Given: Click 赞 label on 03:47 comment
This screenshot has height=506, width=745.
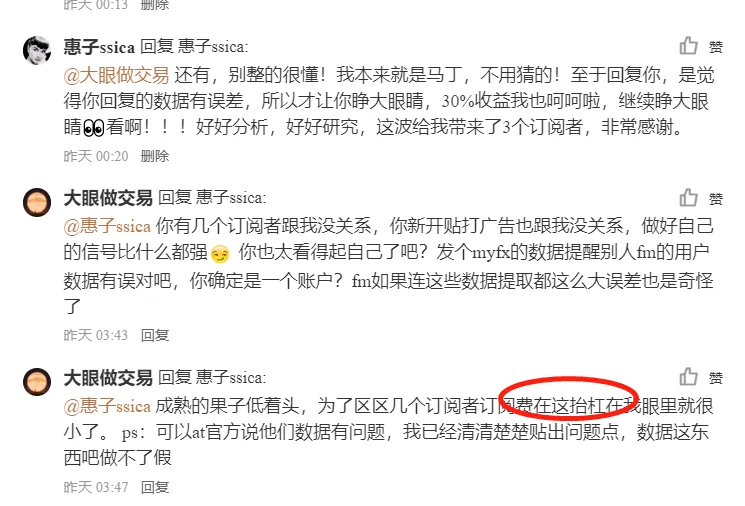Looking at the screenshot, I should click(x=716, y=378).
